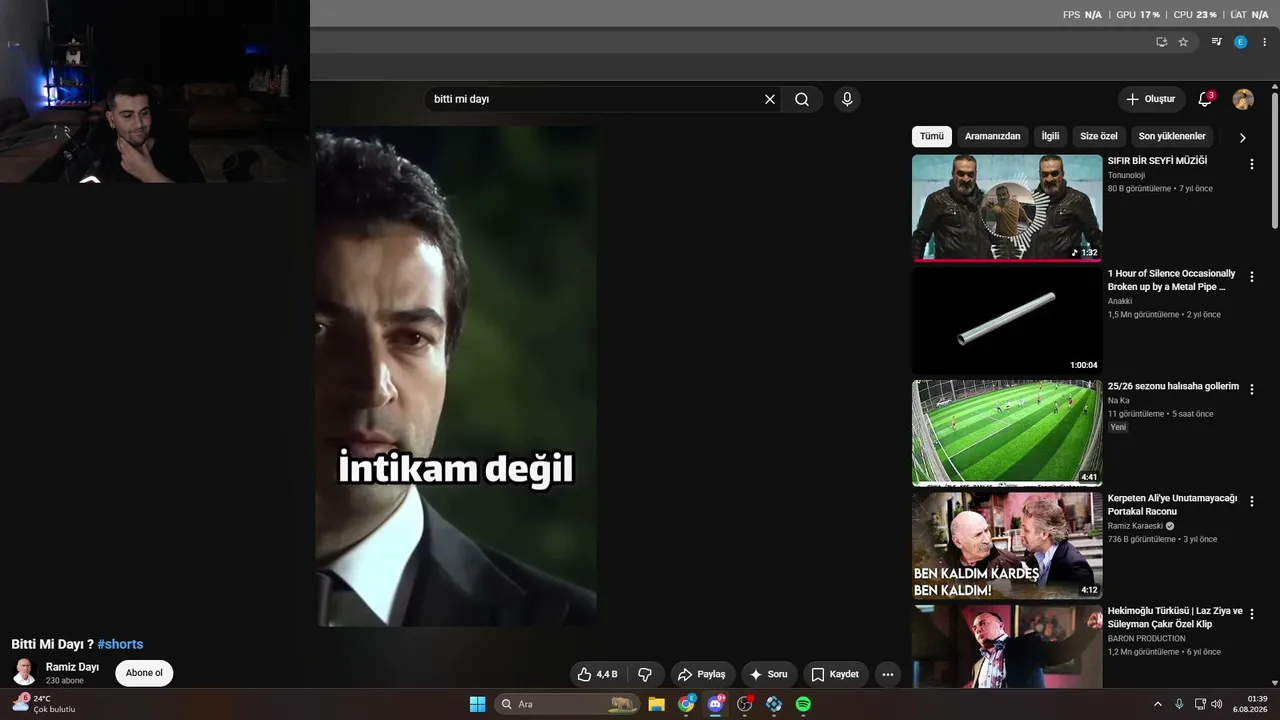Open options menu for Metal Pipe video

(1252, 277)
